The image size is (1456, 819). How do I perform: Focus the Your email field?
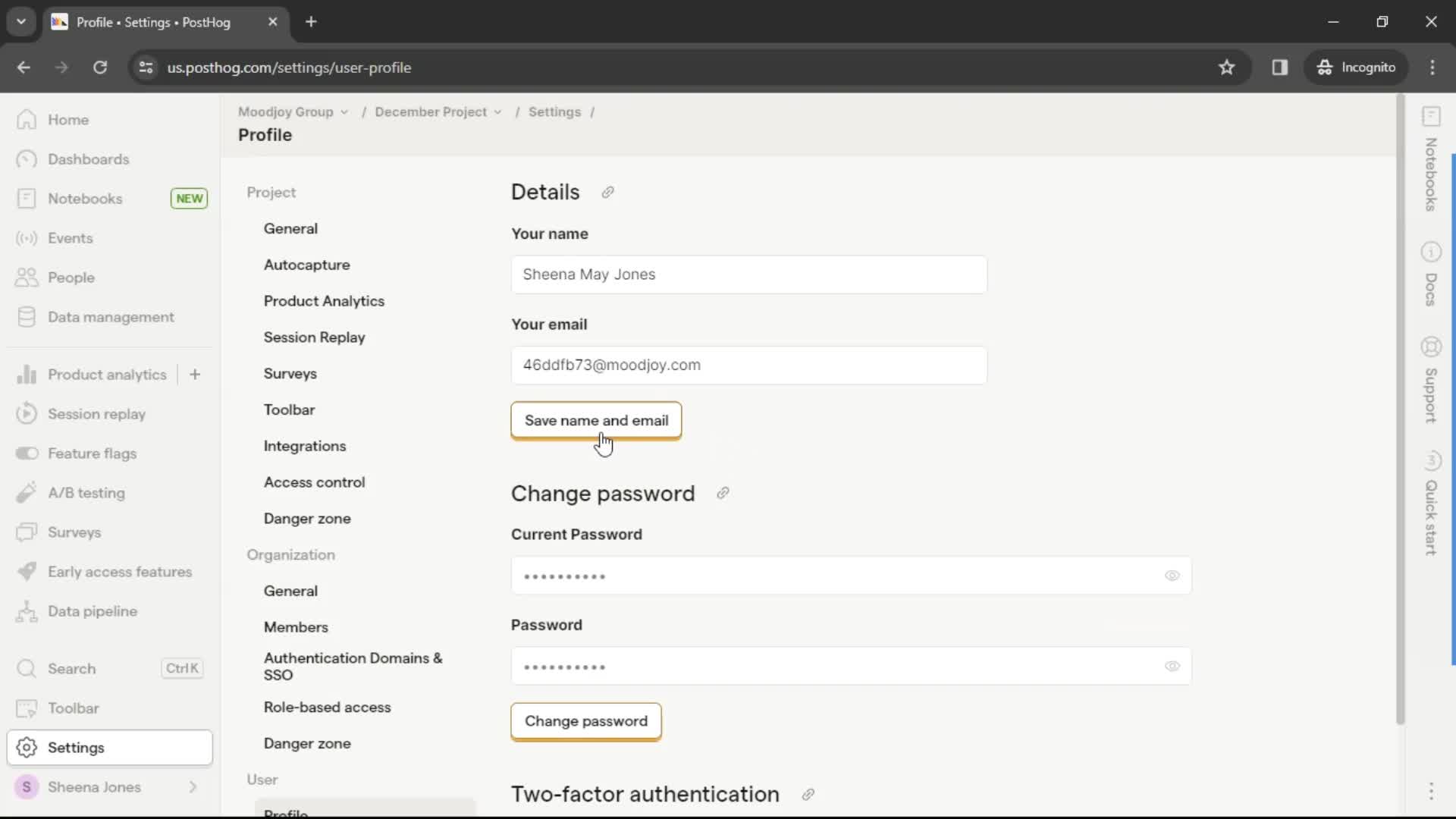(x=749, y=366)
